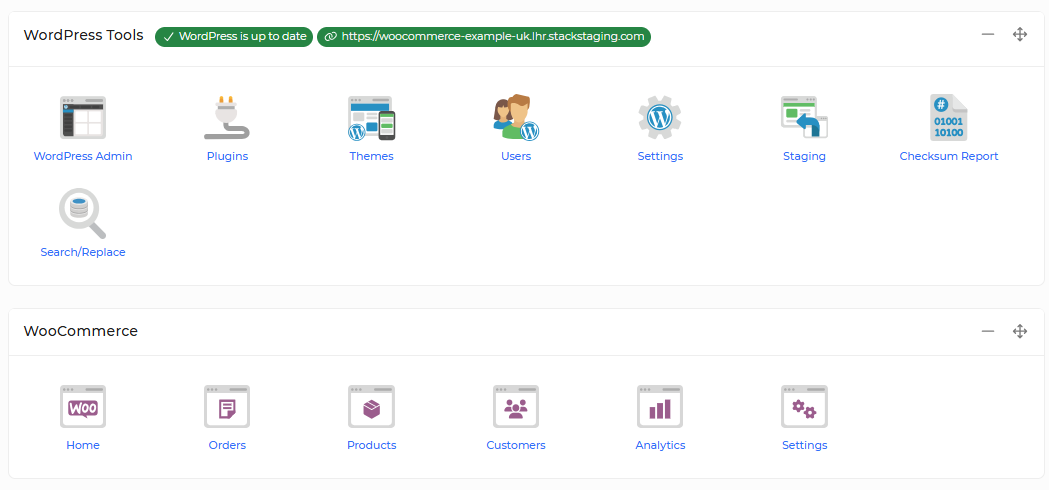The image size is (1049, 490).
Task: Open the woocommerce-example-uk staging URL badge
Action: tap(484, 37)
